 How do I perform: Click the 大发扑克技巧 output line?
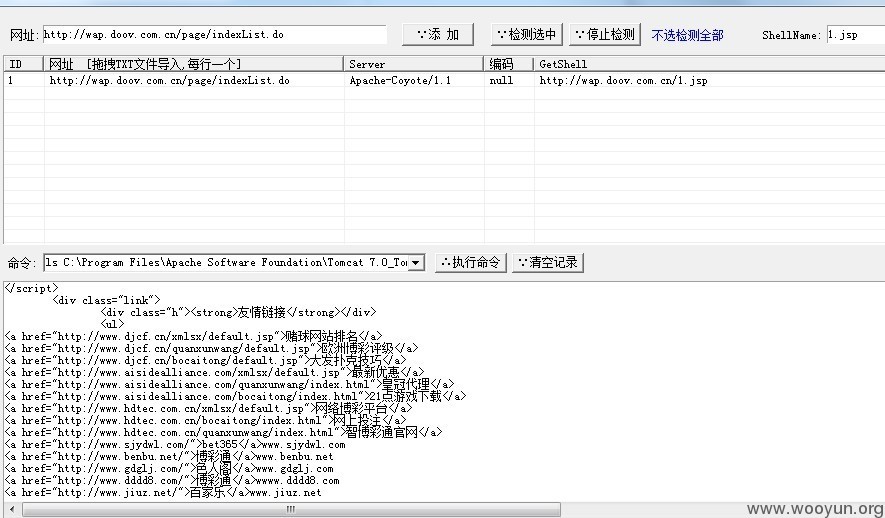205,360
